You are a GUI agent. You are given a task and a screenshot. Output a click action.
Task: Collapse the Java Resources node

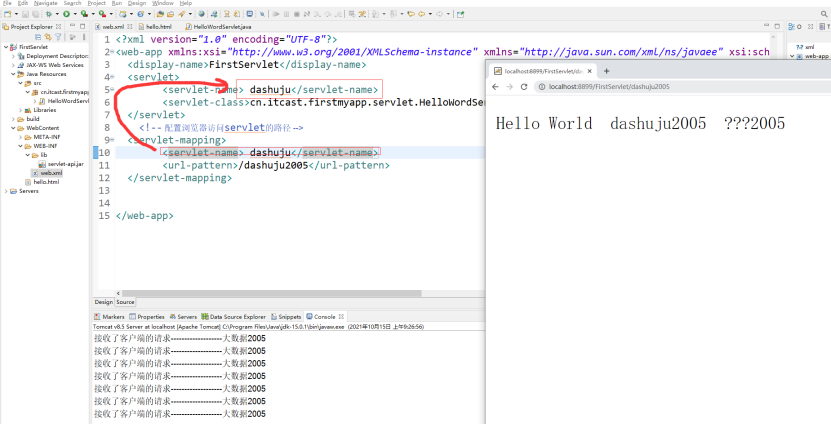point(13,74)
